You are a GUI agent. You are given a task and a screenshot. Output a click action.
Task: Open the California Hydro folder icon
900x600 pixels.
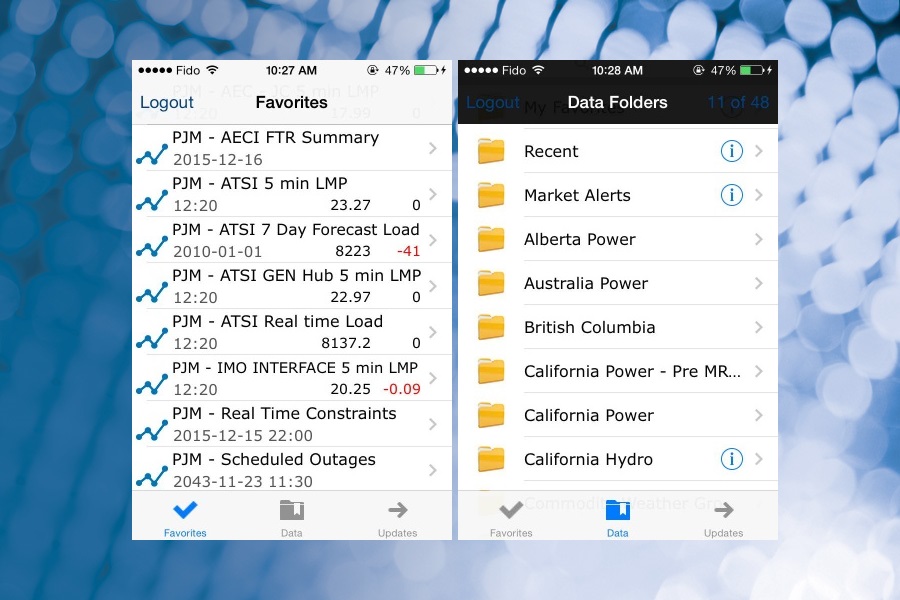point(491,459)
